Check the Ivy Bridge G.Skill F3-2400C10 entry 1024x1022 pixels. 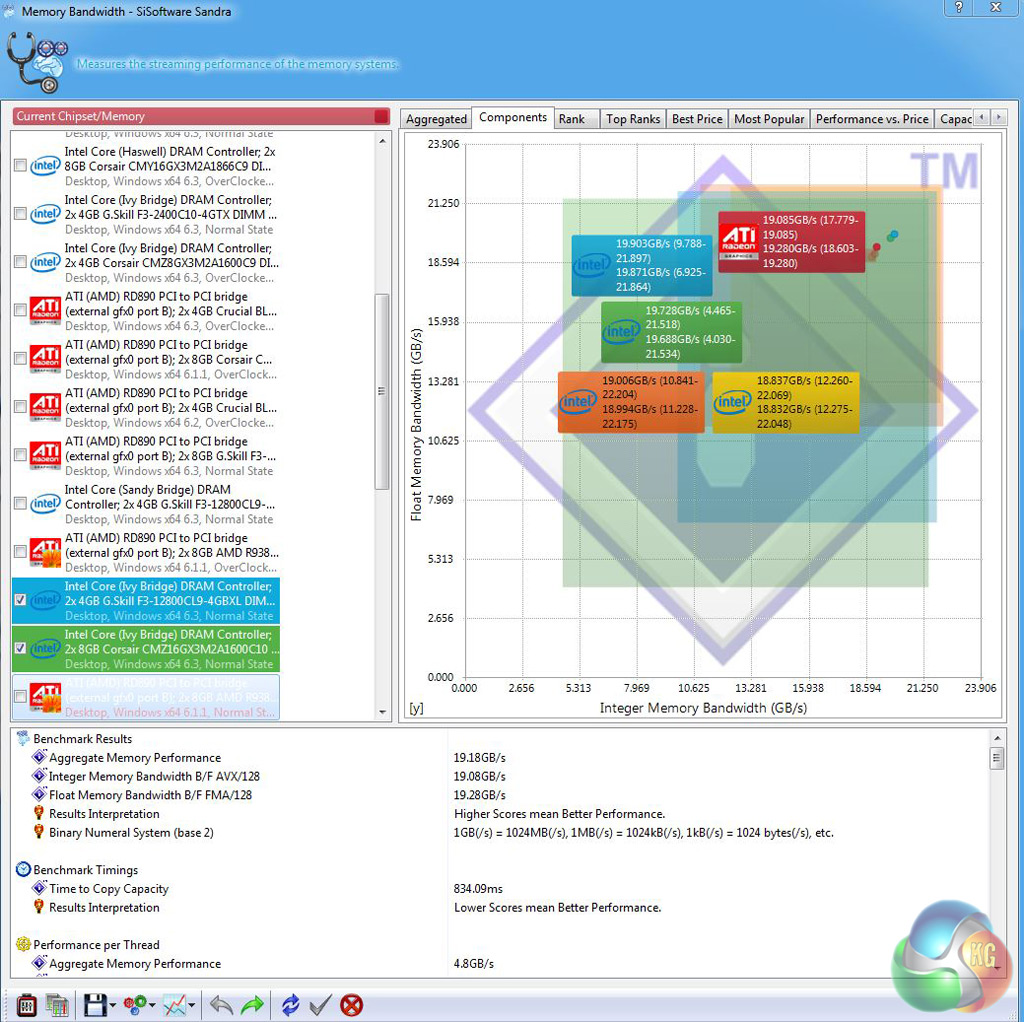(x=20, y=214)
